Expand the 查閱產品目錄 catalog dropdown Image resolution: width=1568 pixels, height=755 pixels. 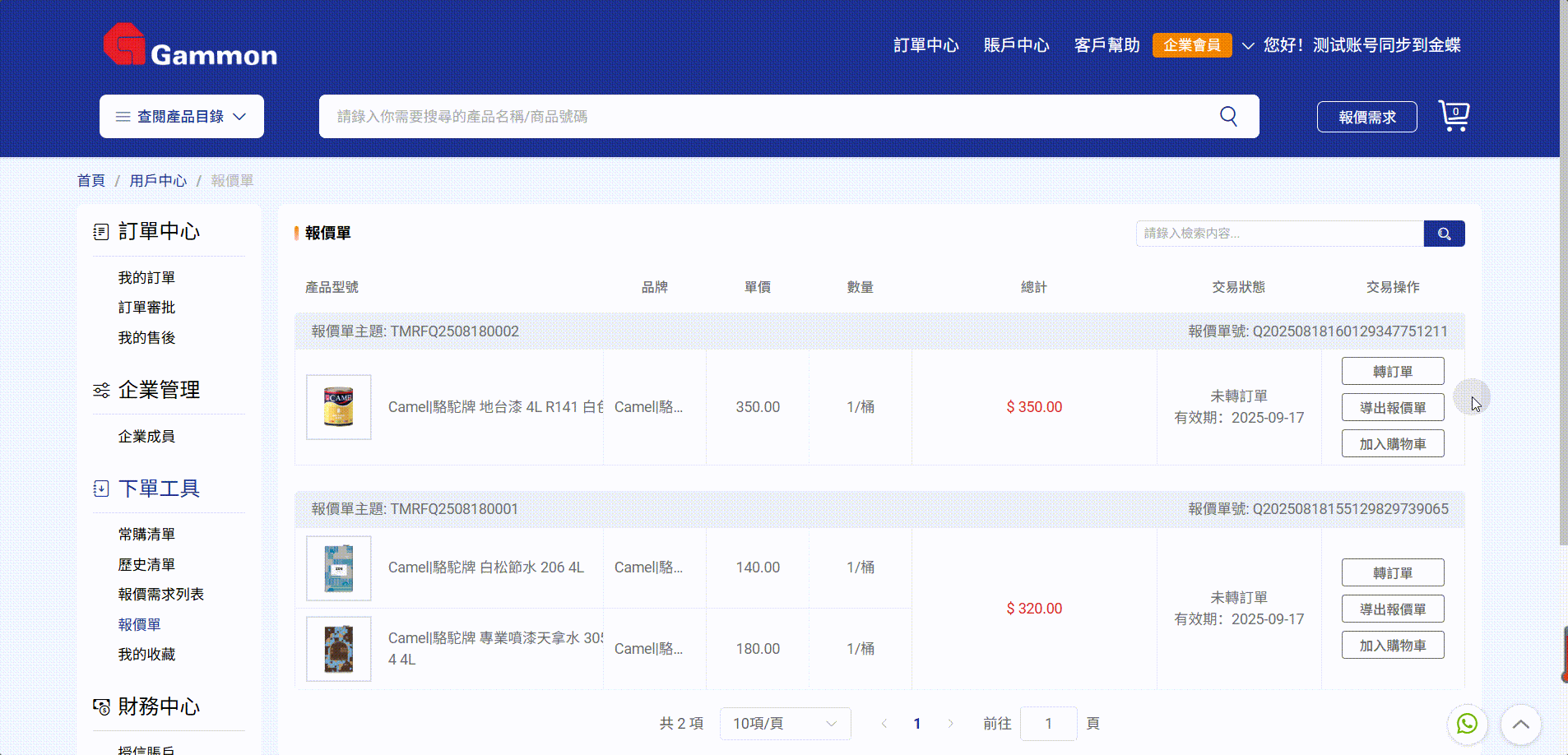click(182, 117)
